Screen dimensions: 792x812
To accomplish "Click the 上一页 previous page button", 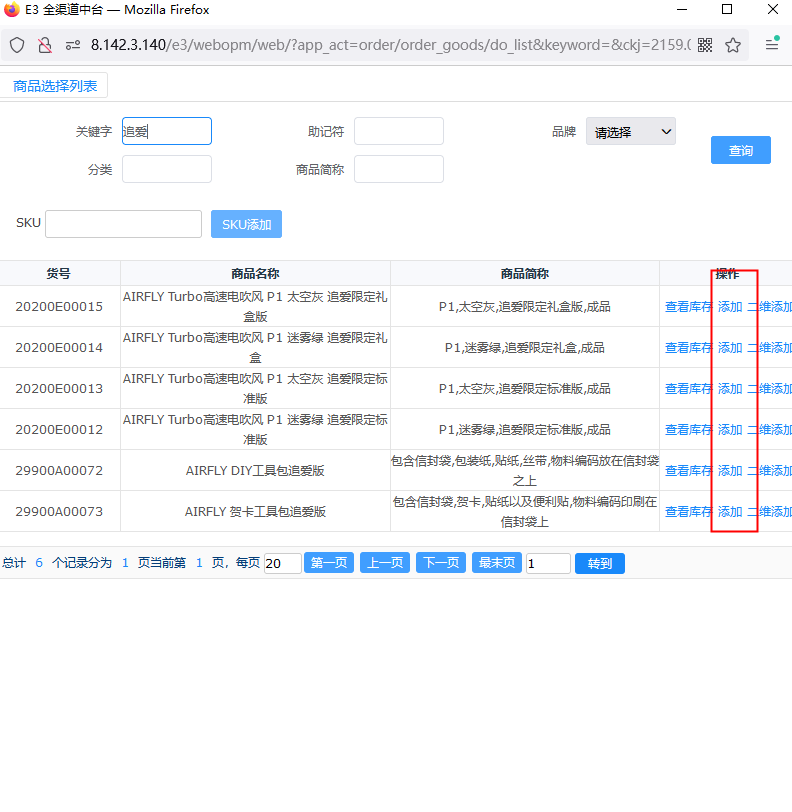I will pyautogui.click(x=385, y=562).
